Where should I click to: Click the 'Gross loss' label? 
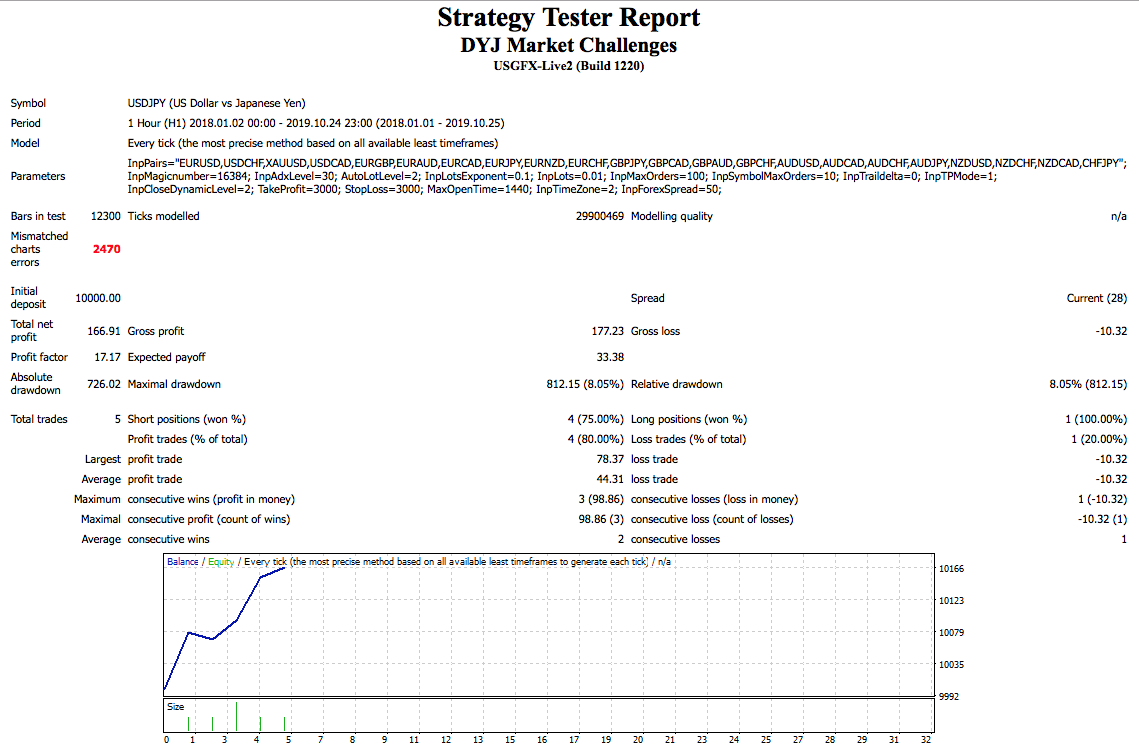(x=655, y=331)
